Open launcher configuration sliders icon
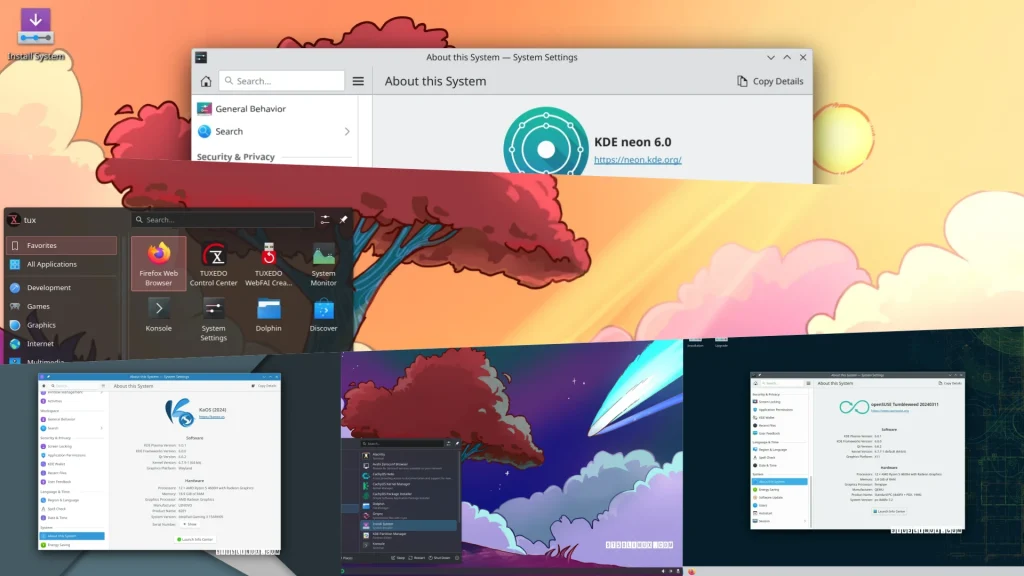Screen dimensions: 1024x576 pyautogui.click(x=325, y=219)
